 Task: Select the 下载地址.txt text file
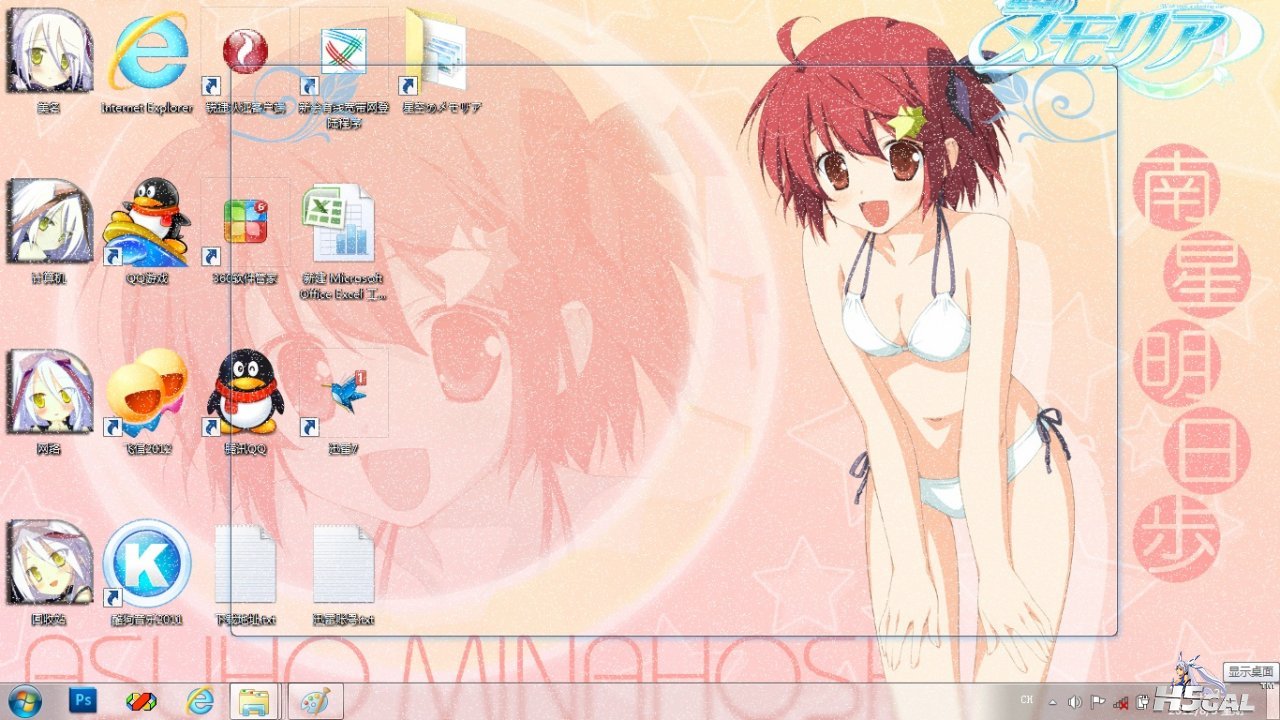tap(245, 573)
